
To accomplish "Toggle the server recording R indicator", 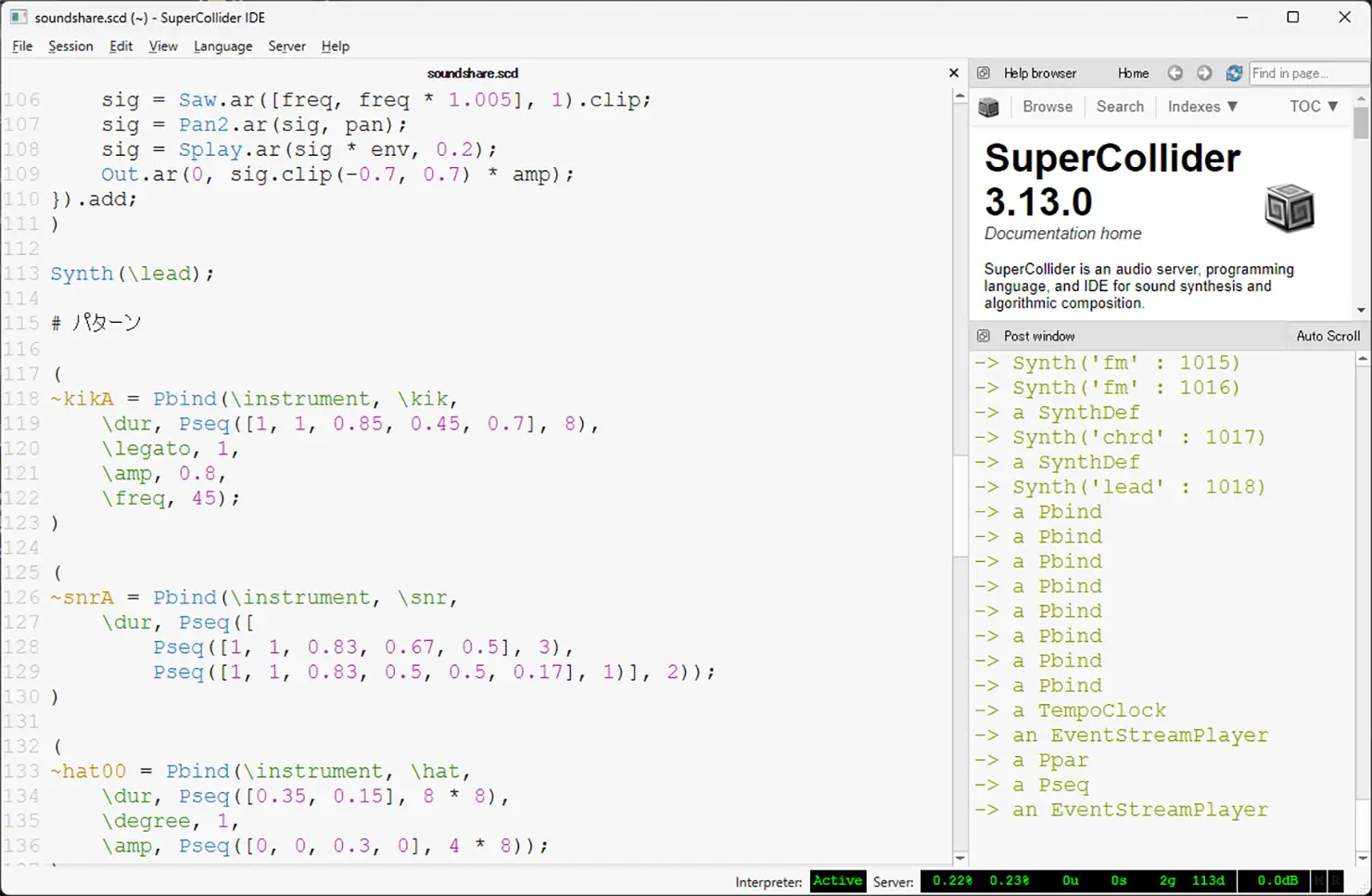I will (1335, 880).
